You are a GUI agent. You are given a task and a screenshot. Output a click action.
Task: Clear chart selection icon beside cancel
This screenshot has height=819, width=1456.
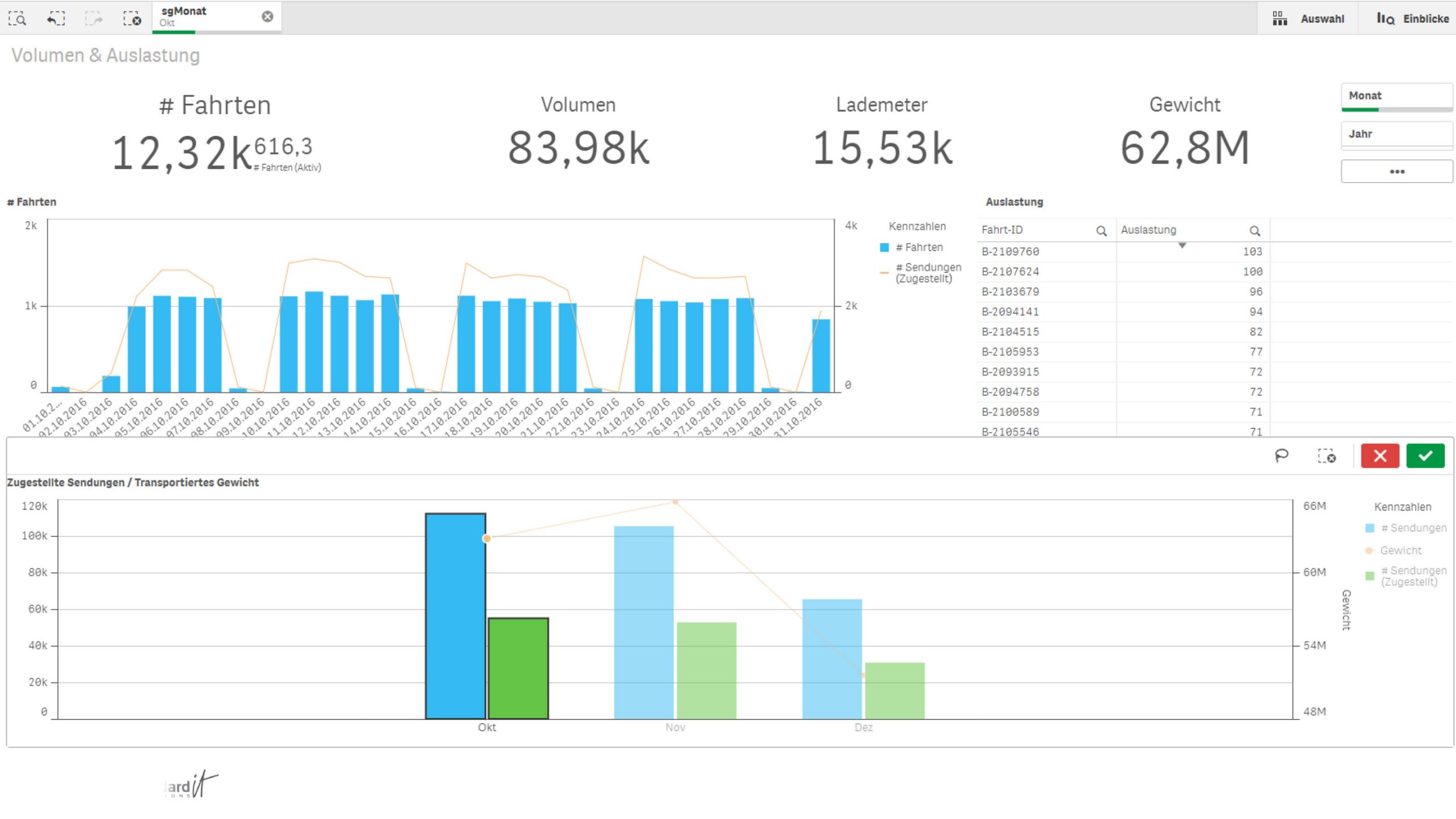click(x=1326, y=456)
